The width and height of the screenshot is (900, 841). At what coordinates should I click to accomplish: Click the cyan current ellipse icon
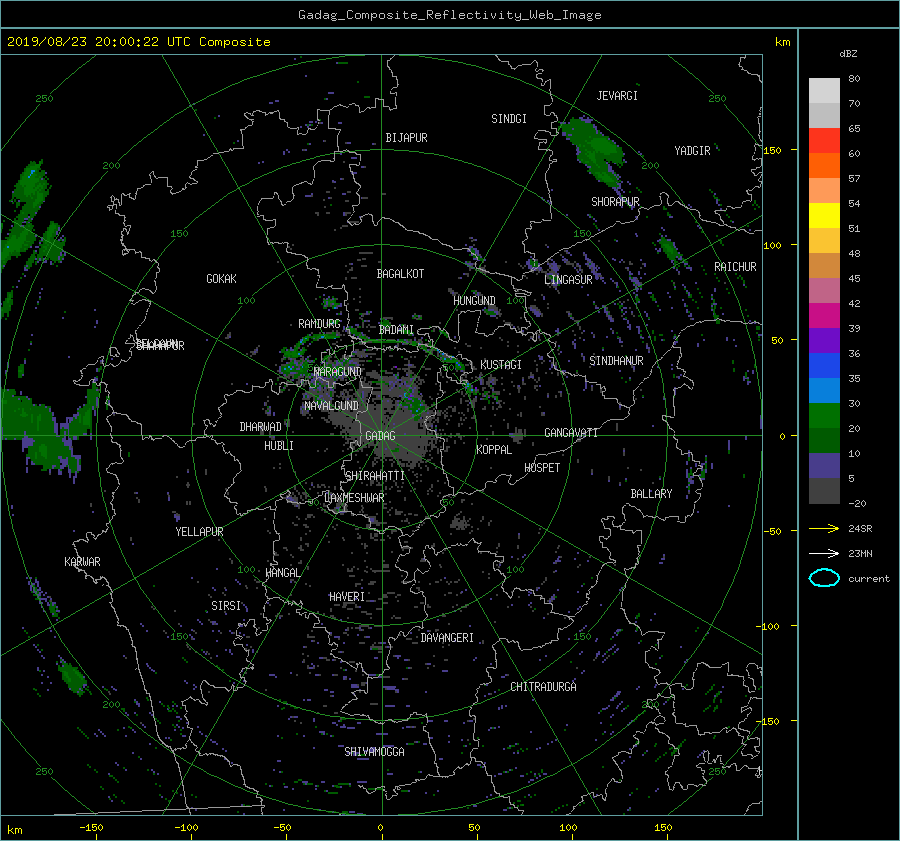(x=824, y=578)
